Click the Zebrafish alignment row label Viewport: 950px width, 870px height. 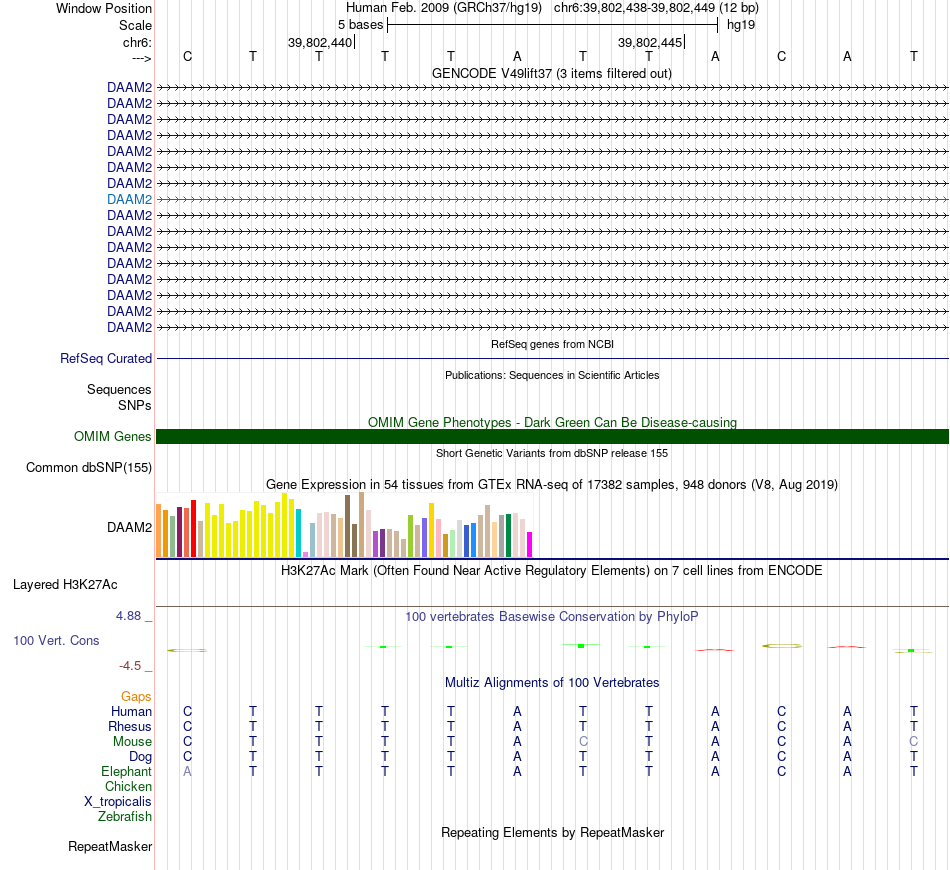[124, 816]
